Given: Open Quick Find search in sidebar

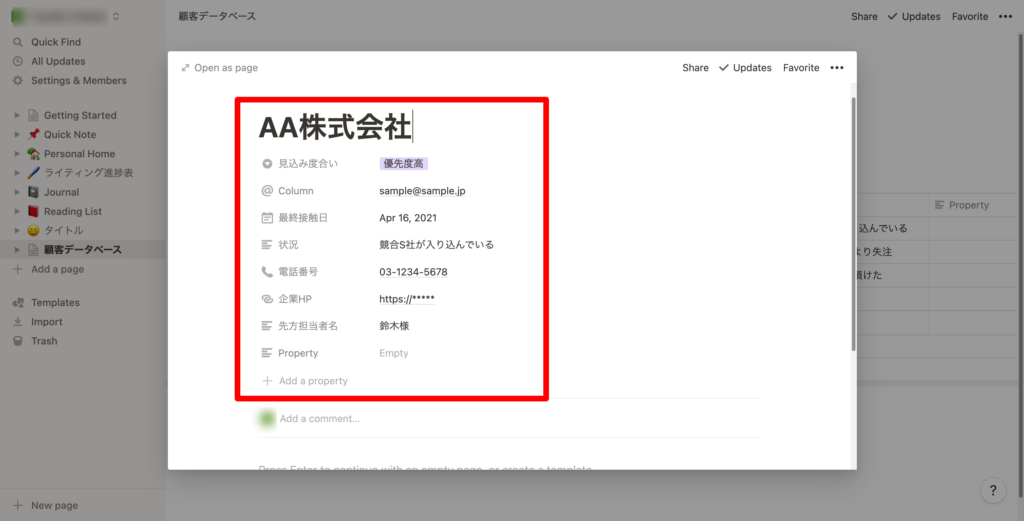Looking at the screenshot, I should click(x=56, y=42).
